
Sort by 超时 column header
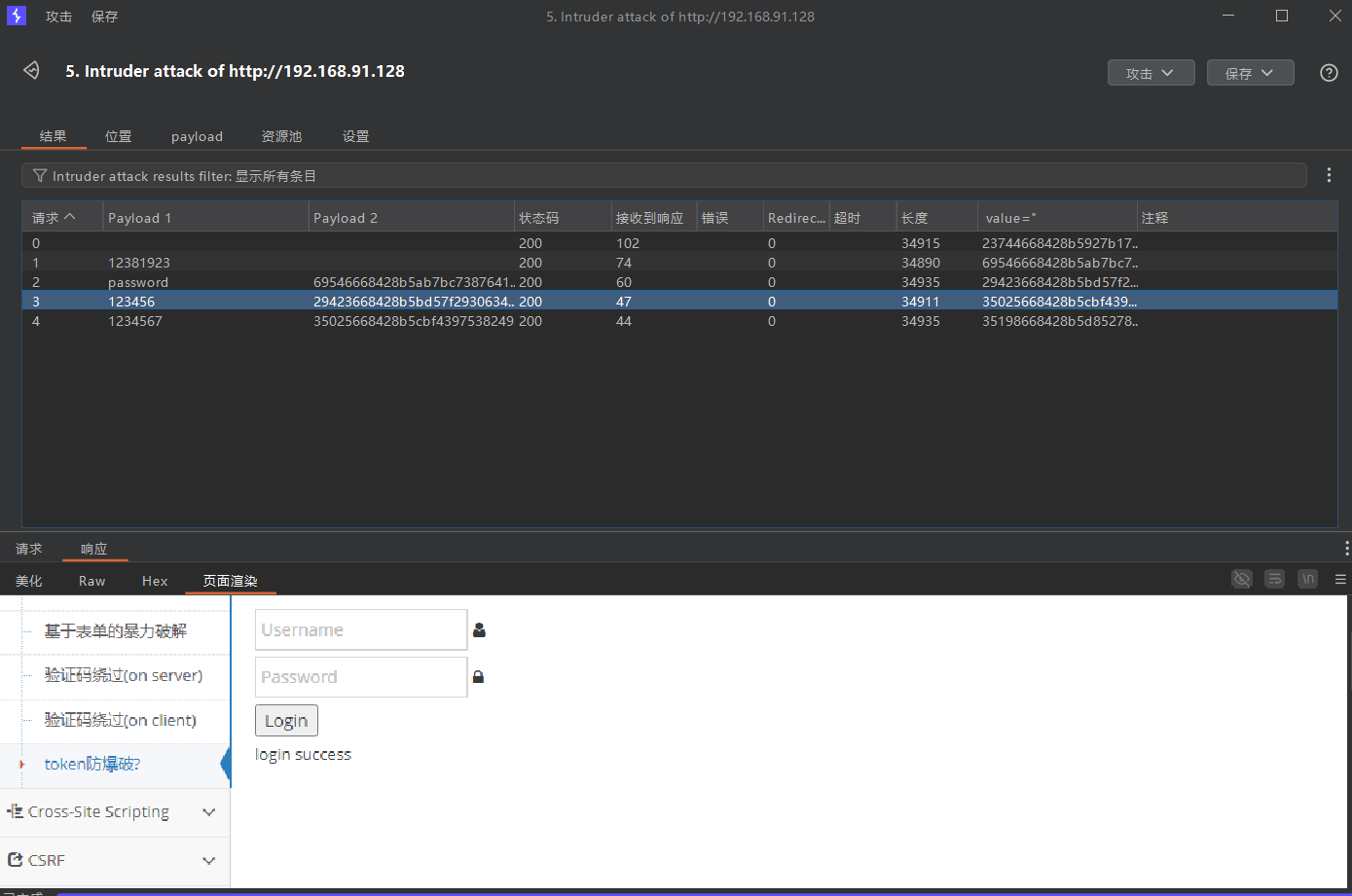862,218
